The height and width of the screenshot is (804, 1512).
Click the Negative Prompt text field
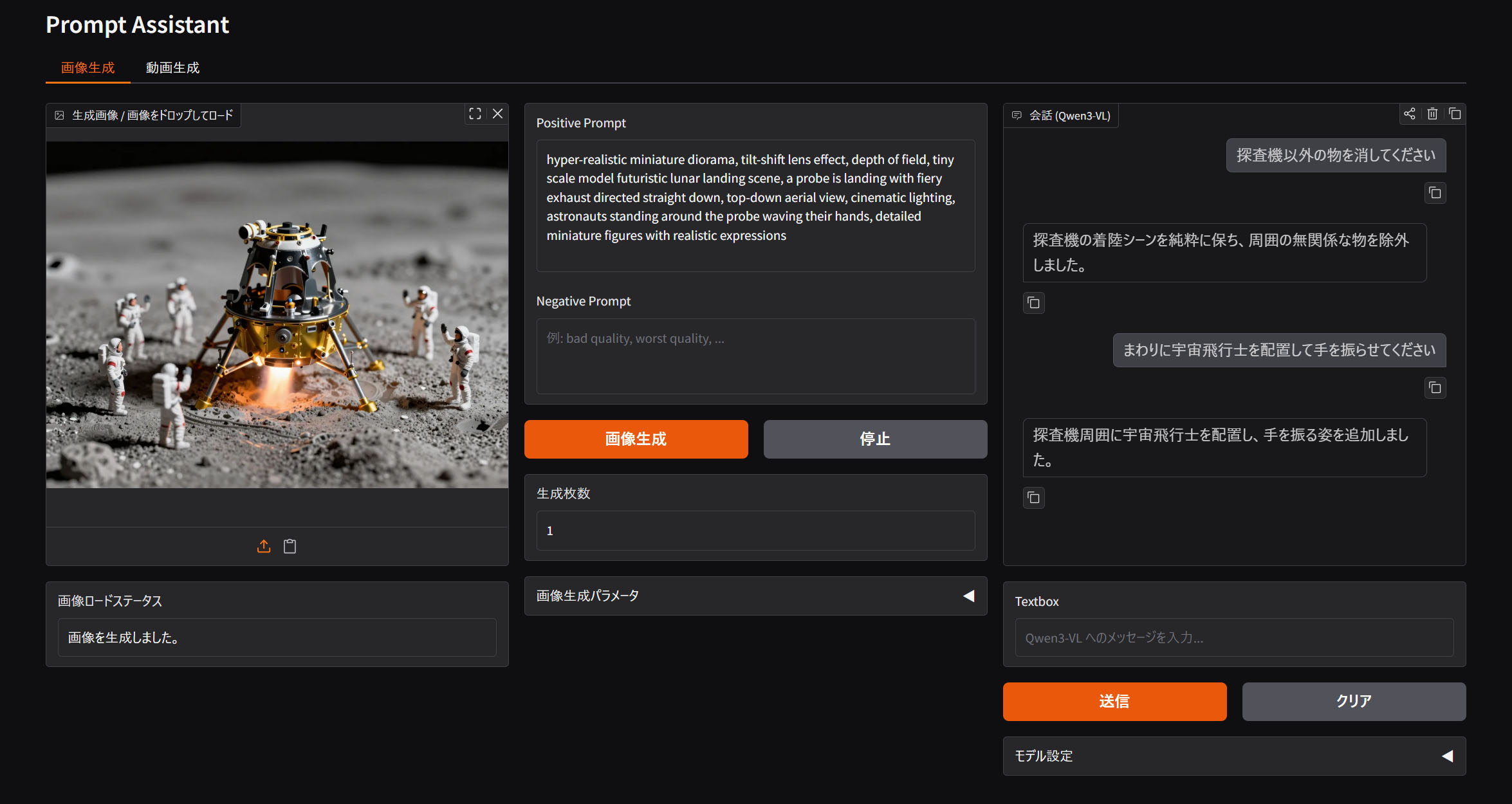tap(755, 356)
